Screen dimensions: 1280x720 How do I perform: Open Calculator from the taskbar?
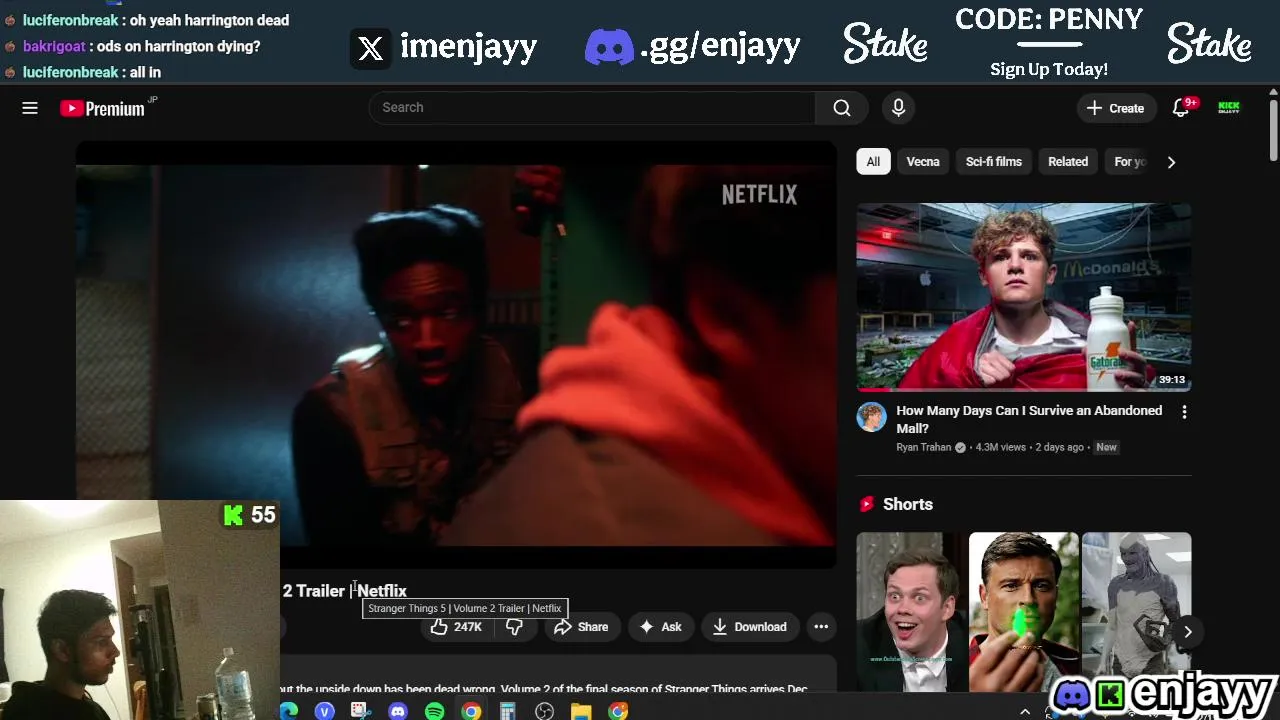508,711
